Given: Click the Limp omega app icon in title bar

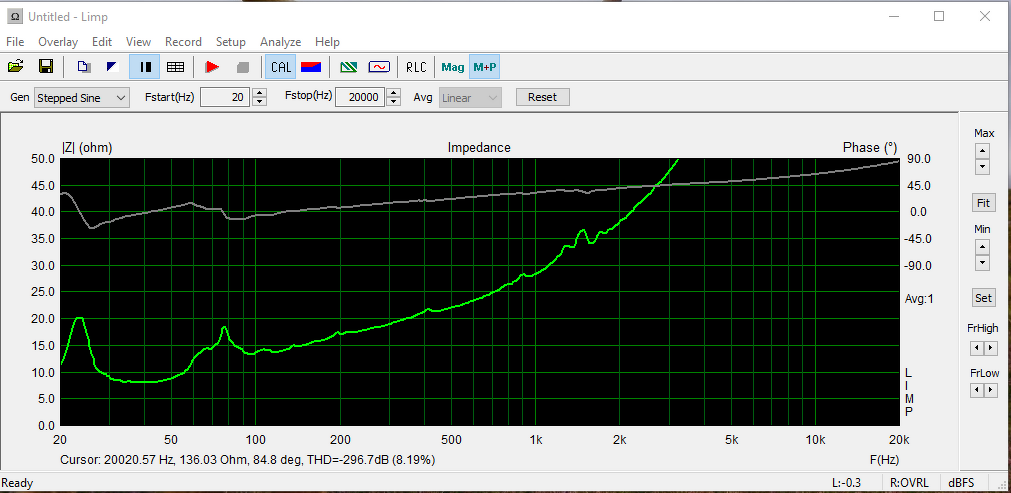Looking at the screenshot, I should (x=15, y=16).
